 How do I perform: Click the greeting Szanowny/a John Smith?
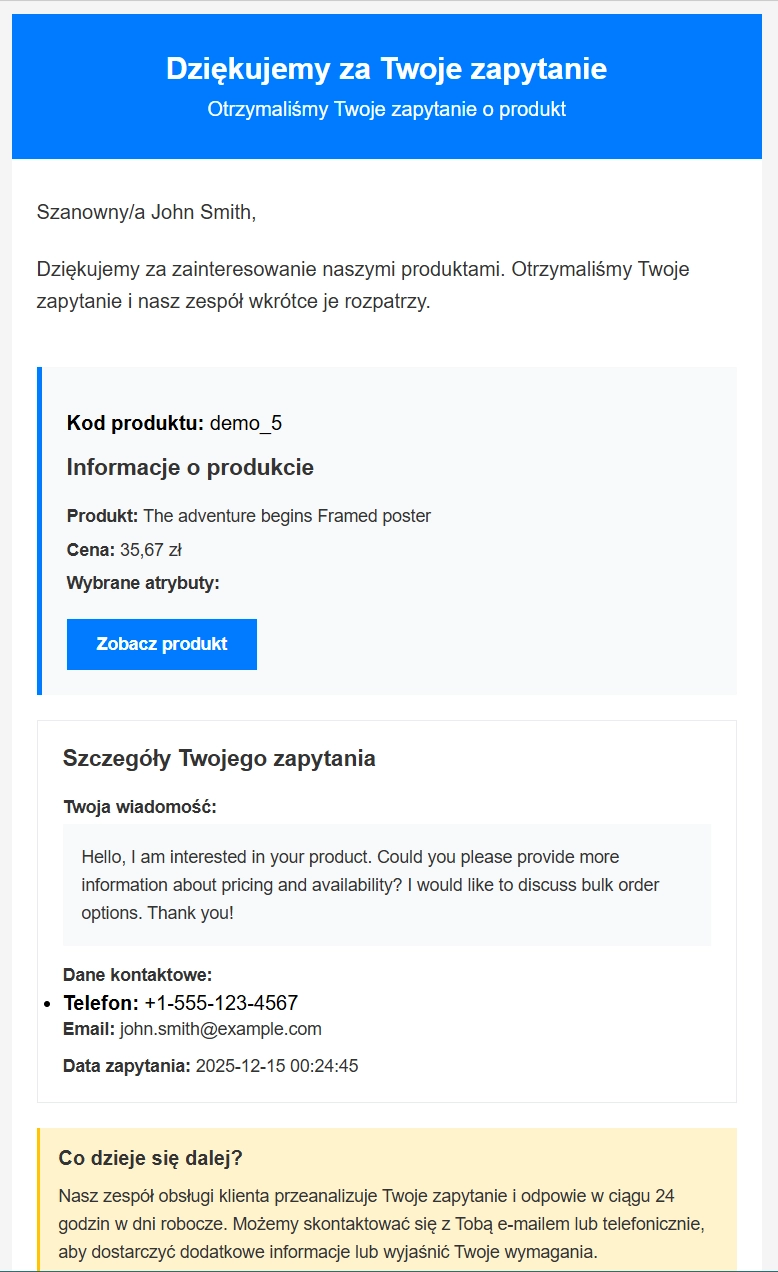[x=145, y=210]
